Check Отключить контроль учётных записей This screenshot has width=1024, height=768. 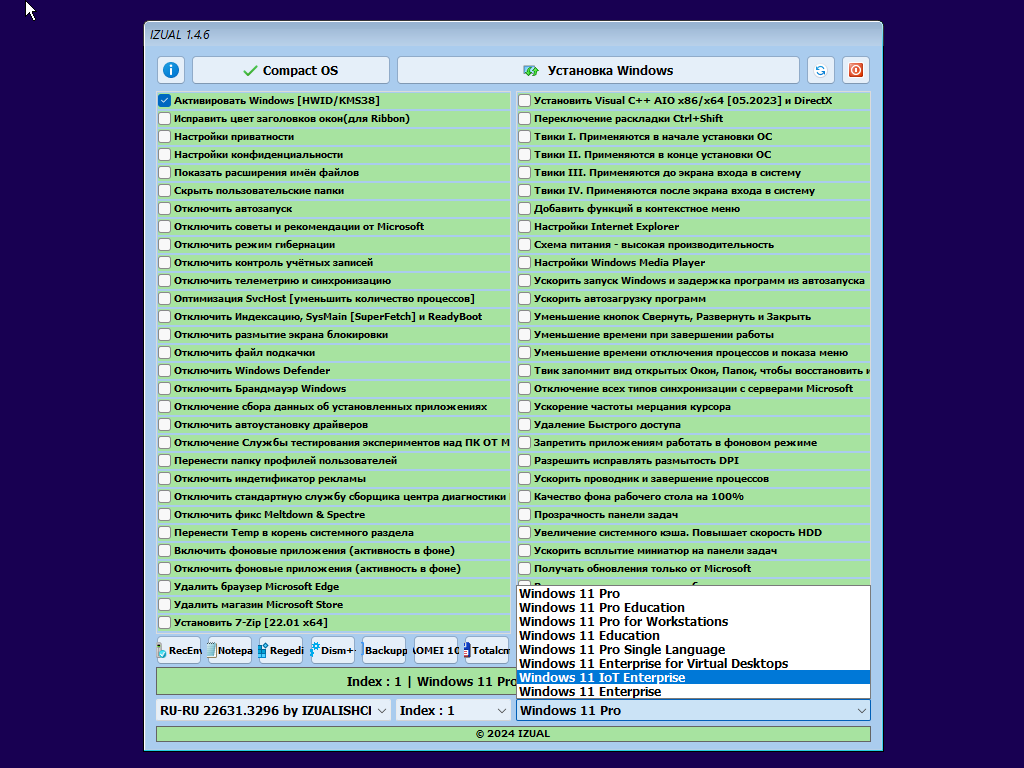[x=165, y=263]
